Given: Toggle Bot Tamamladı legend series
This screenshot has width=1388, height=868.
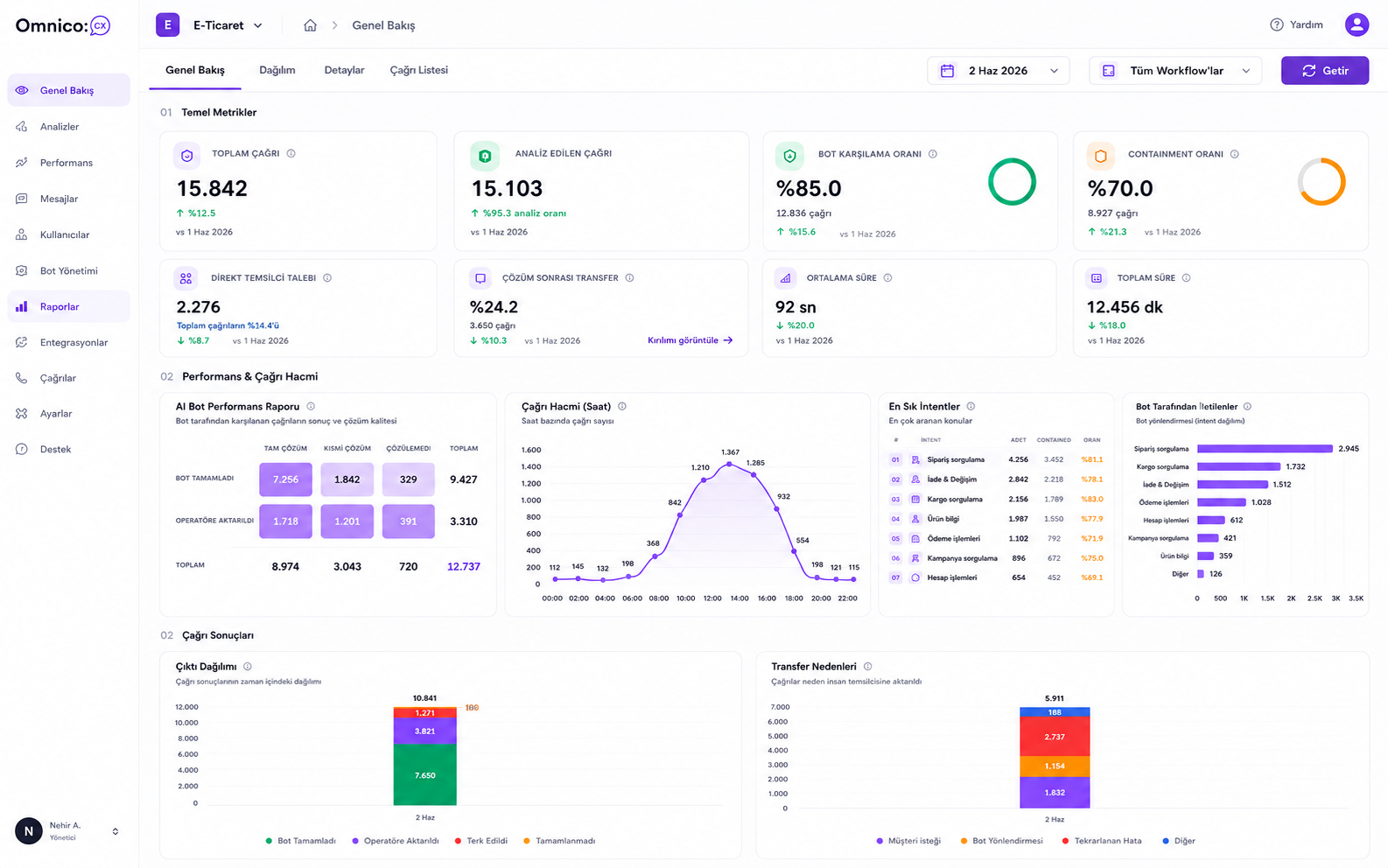Looking at the screenshot, I should click(x=300, y=841).
